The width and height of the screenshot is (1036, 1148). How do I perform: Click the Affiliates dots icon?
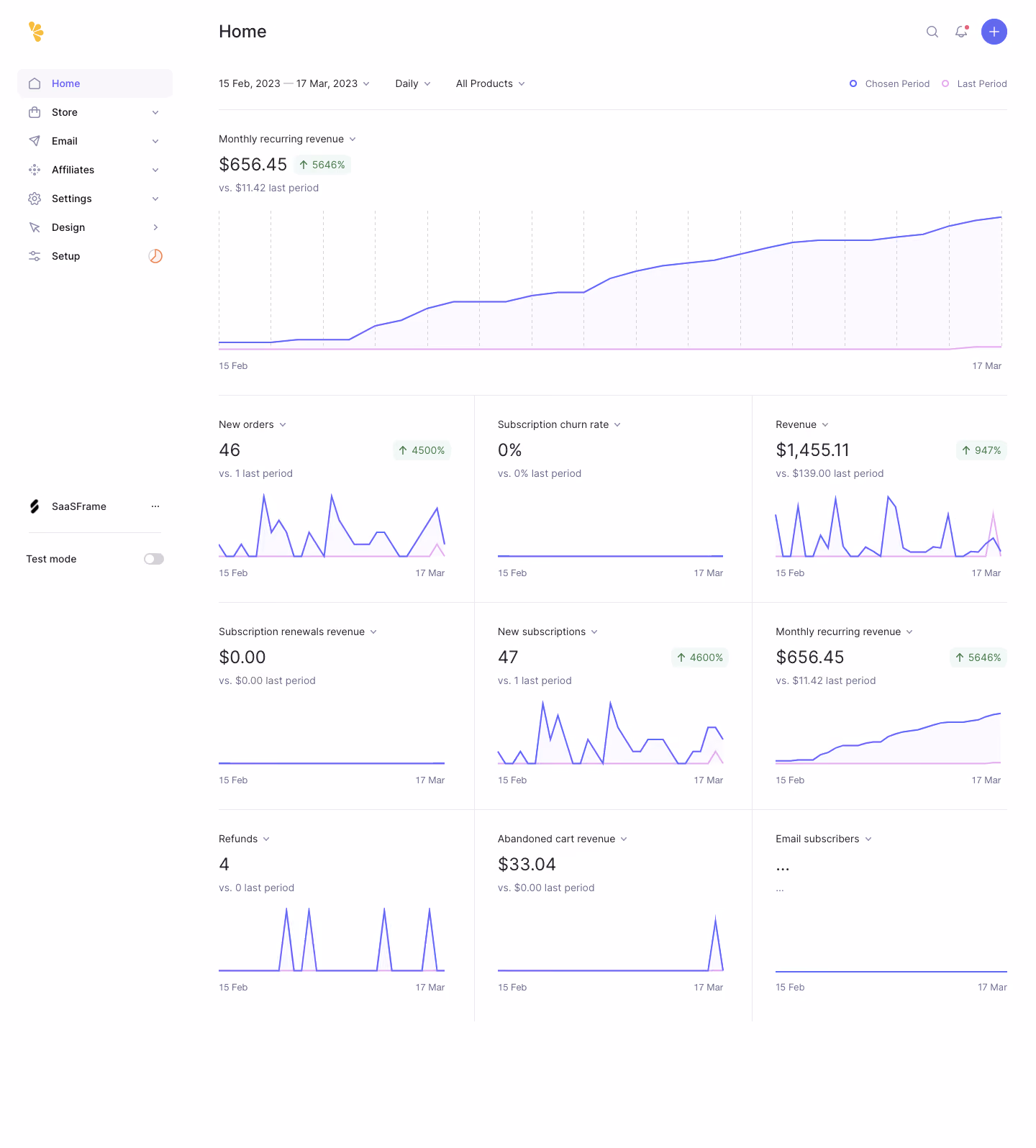[35, 170]
